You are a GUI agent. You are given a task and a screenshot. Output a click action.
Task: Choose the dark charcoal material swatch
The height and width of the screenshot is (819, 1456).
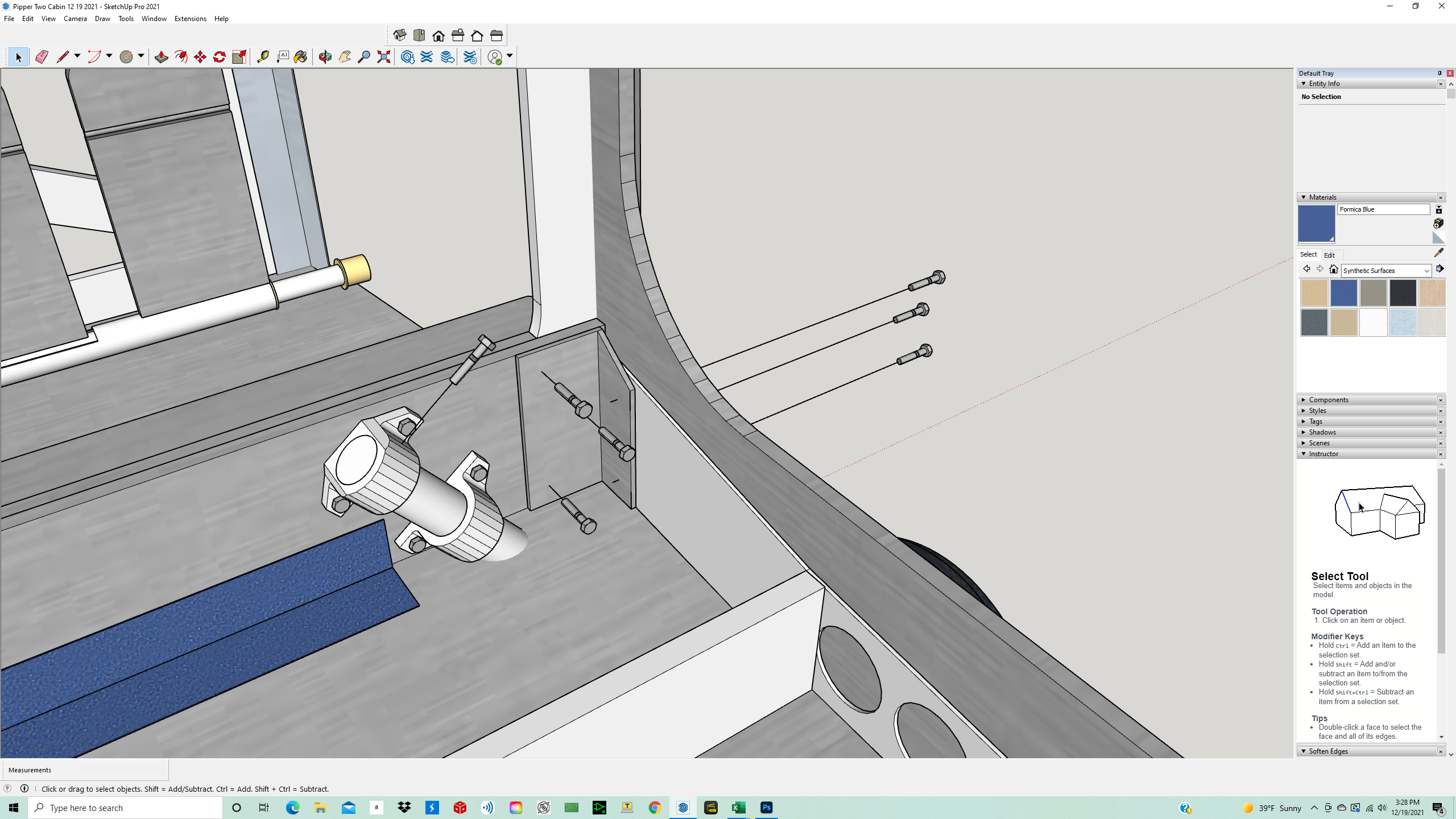tap(1403, 293)
